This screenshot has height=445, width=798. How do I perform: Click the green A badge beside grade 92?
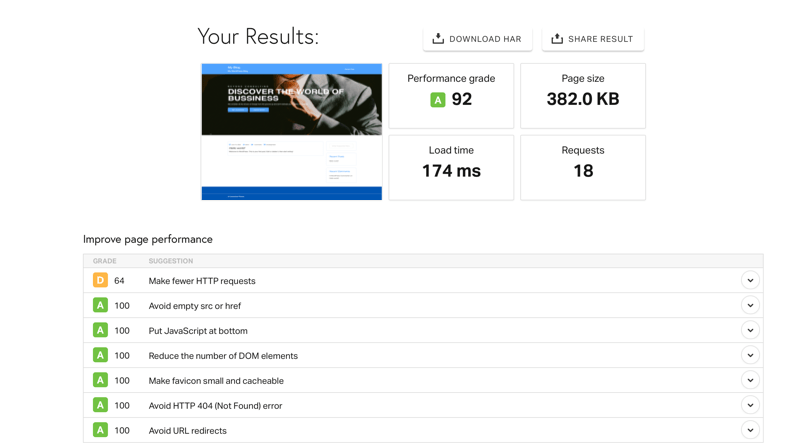[438, 99]
